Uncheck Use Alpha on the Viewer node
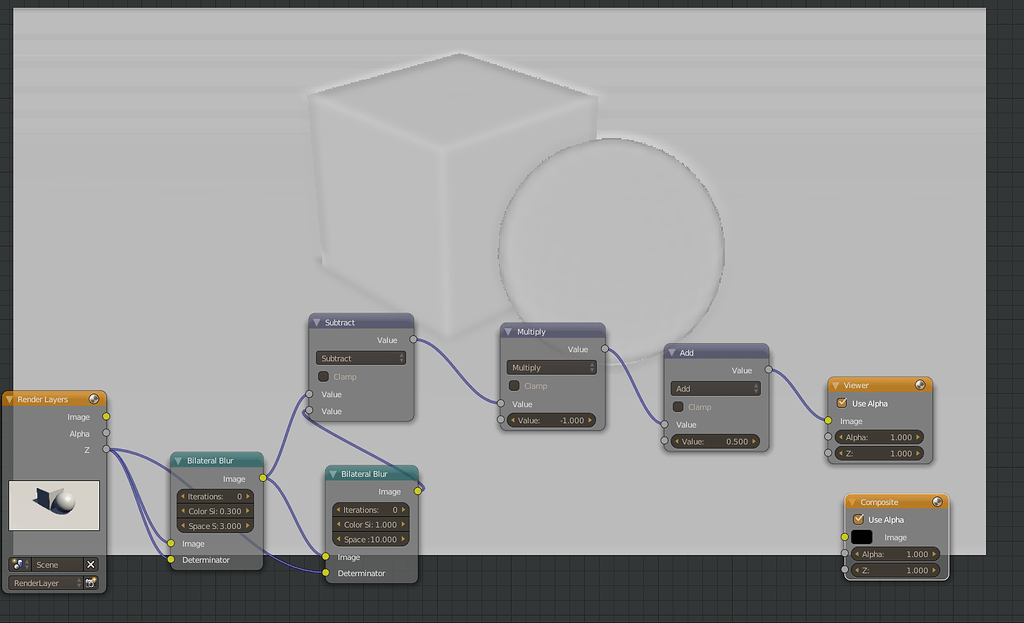The image size is (1024, 623). (842, 403)
